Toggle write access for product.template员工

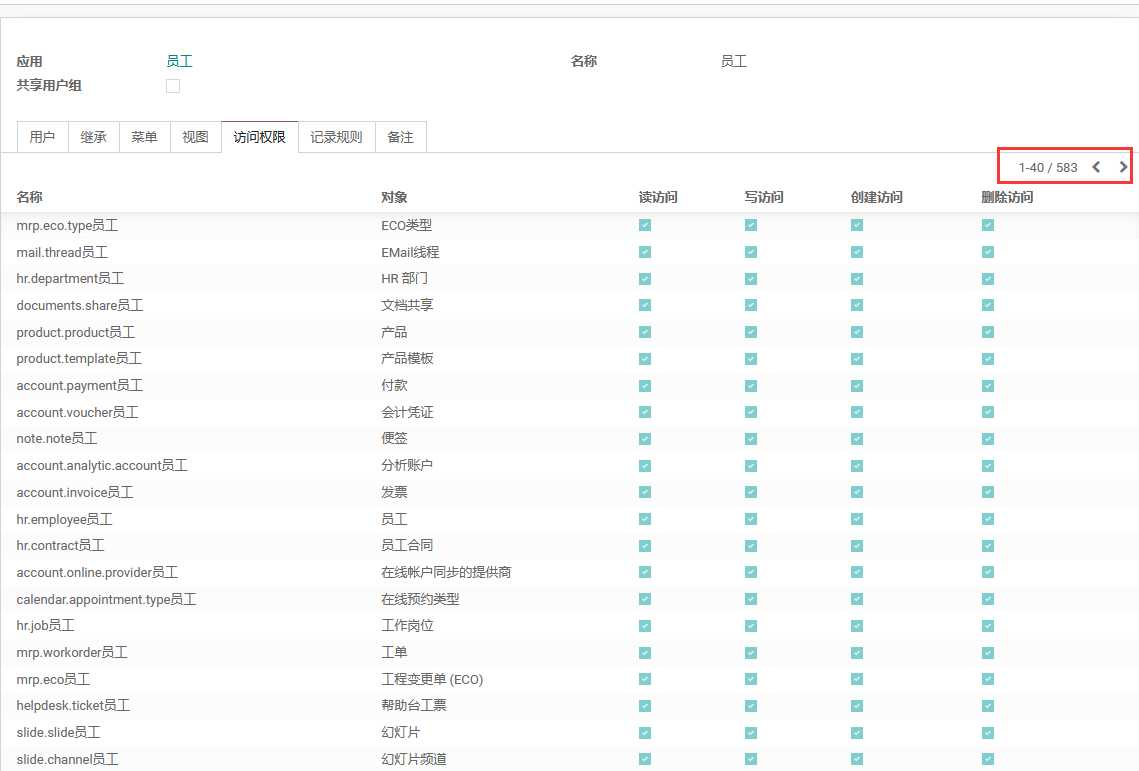point(751,359)
